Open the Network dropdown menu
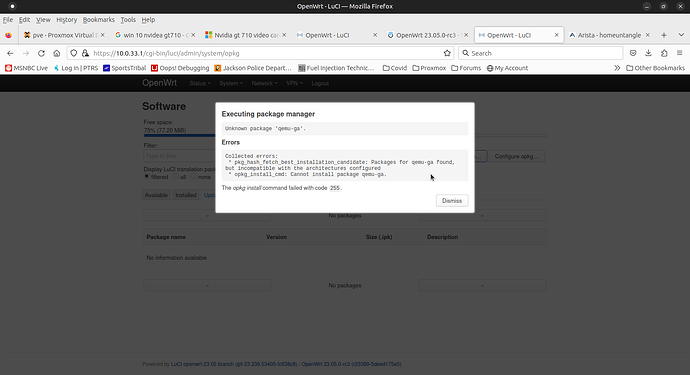Viewport: 690px width, 375px height. coord(264,83)
